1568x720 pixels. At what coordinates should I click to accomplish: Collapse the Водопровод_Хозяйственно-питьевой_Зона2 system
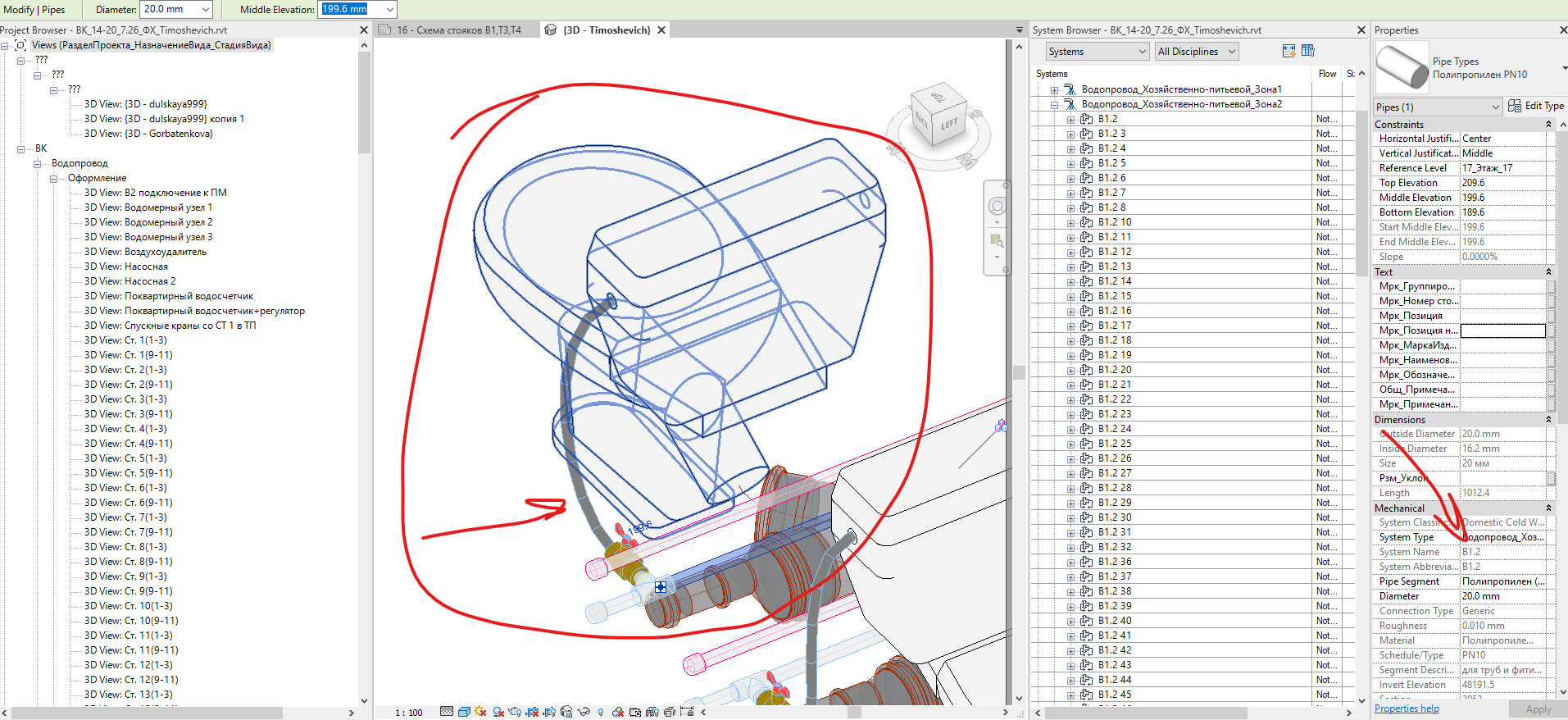coord(1054,105)
